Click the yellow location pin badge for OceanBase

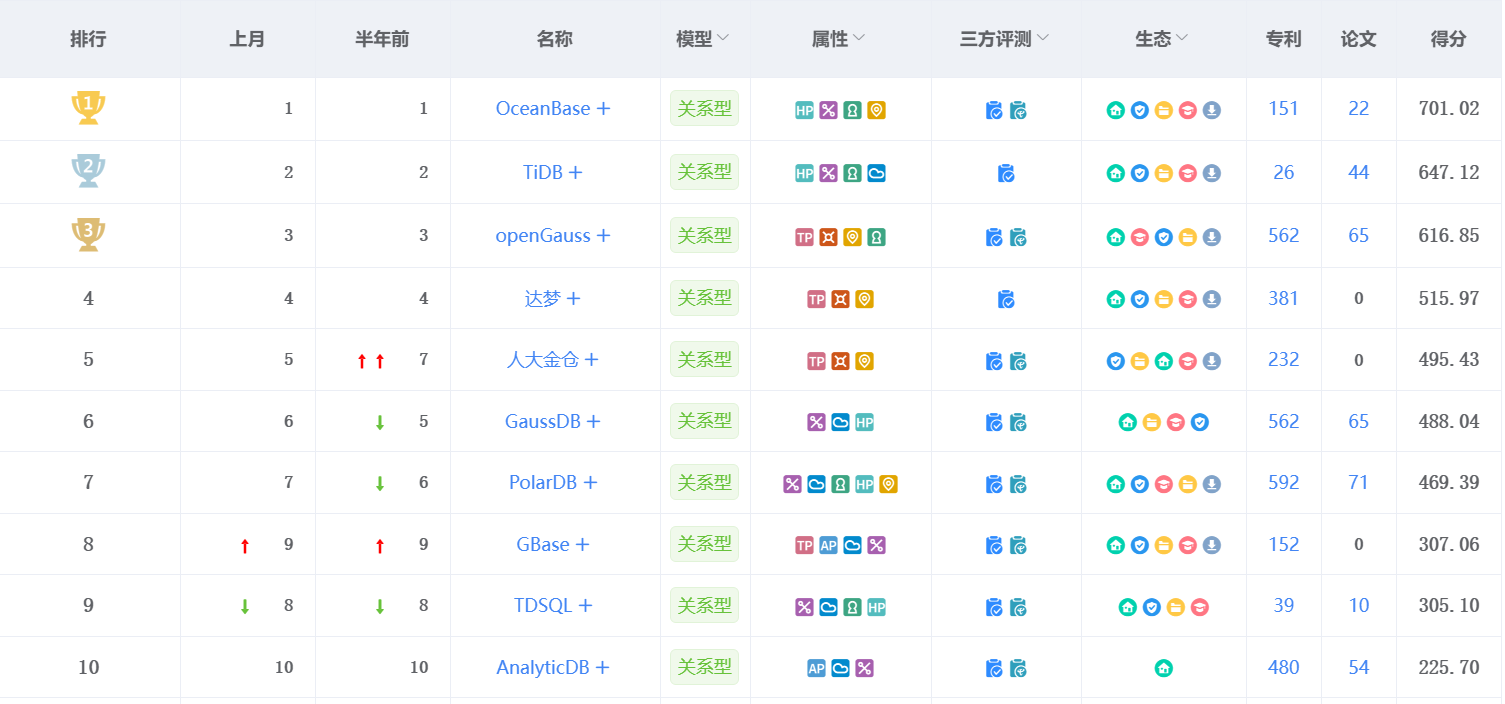[876, 111]
